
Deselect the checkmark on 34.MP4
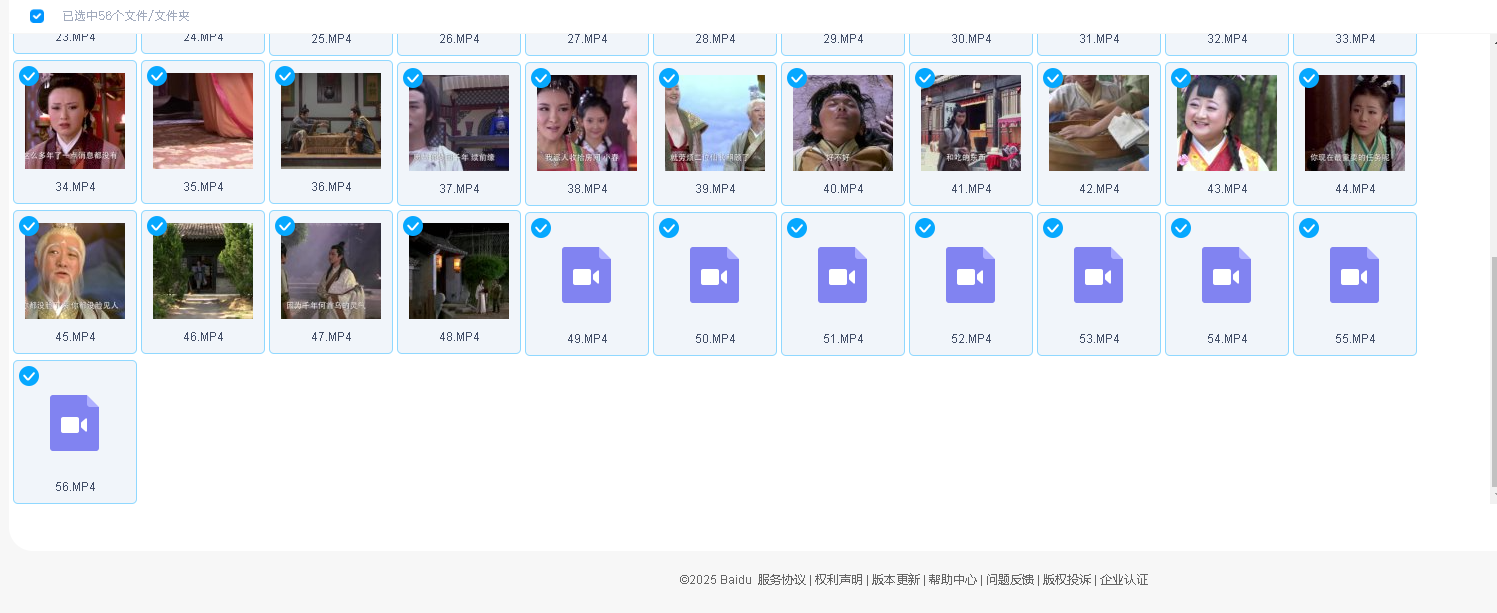(29, 77)
